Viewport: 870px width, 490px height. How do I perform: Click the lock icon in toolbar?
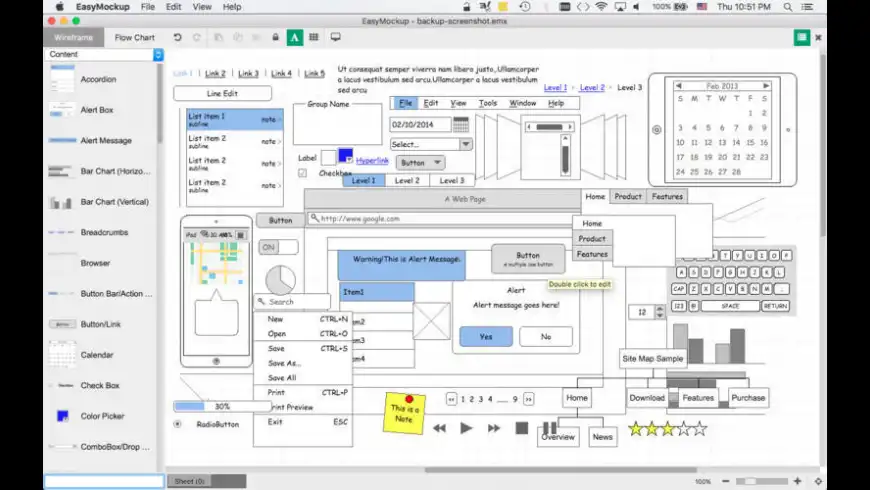click(275, 37)
